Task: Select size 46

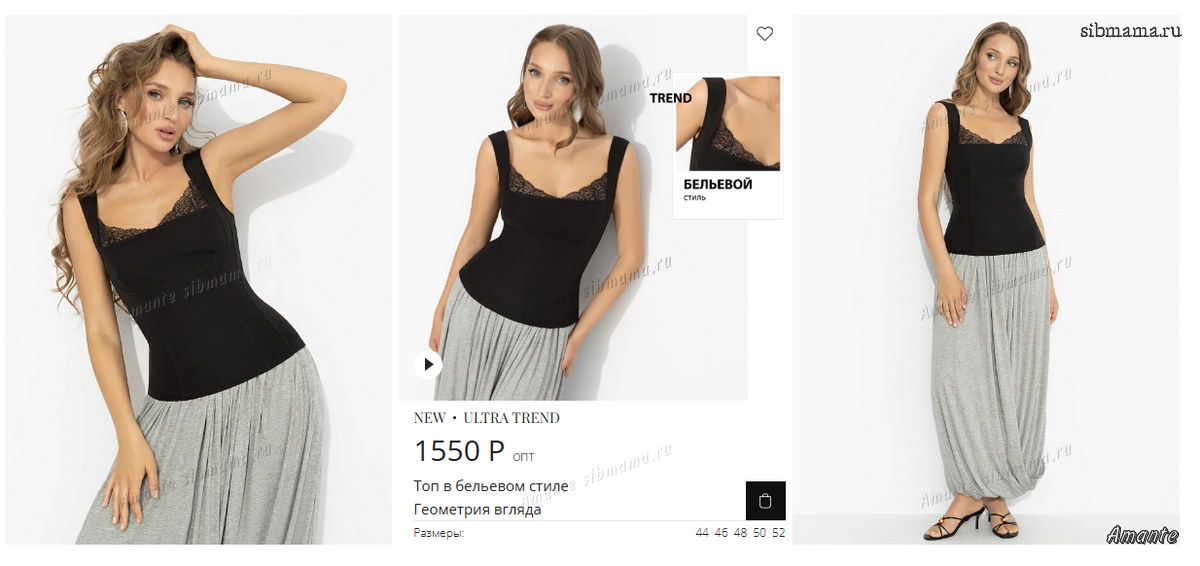Action: [721, 533]
